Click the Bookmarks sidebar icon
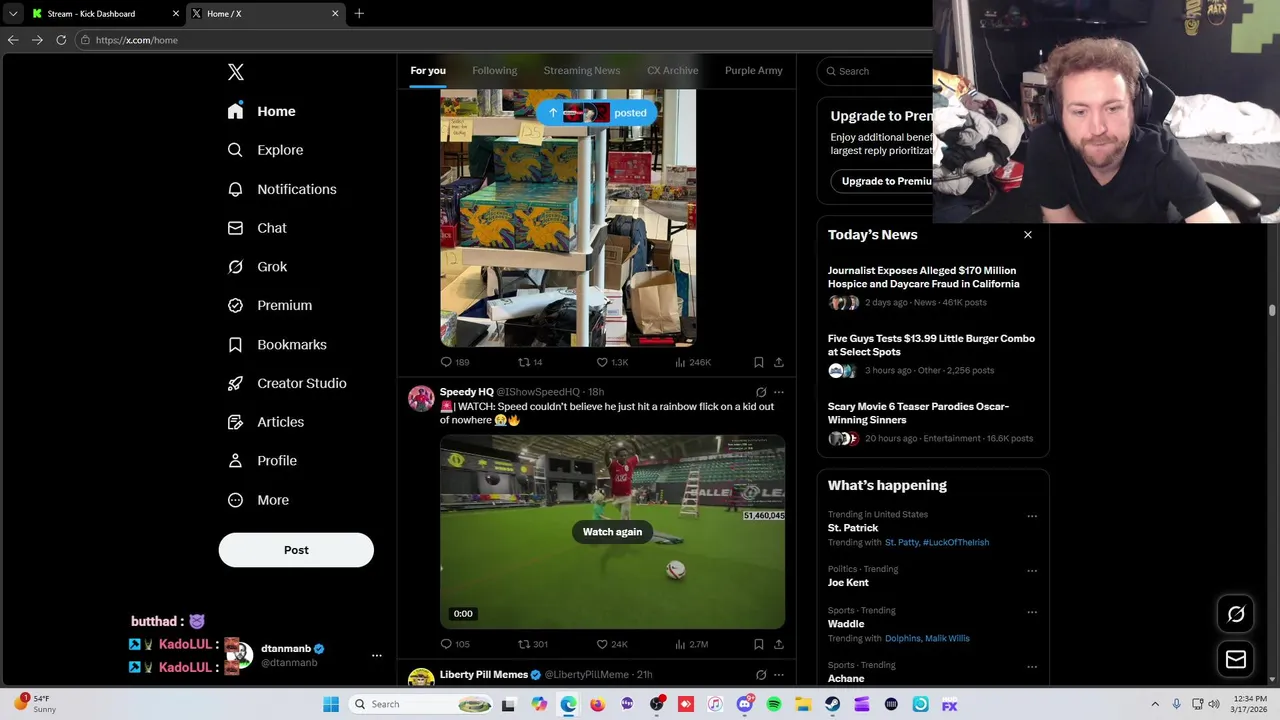The height and width of the screenshot is (720, 1280). point(235,344)
